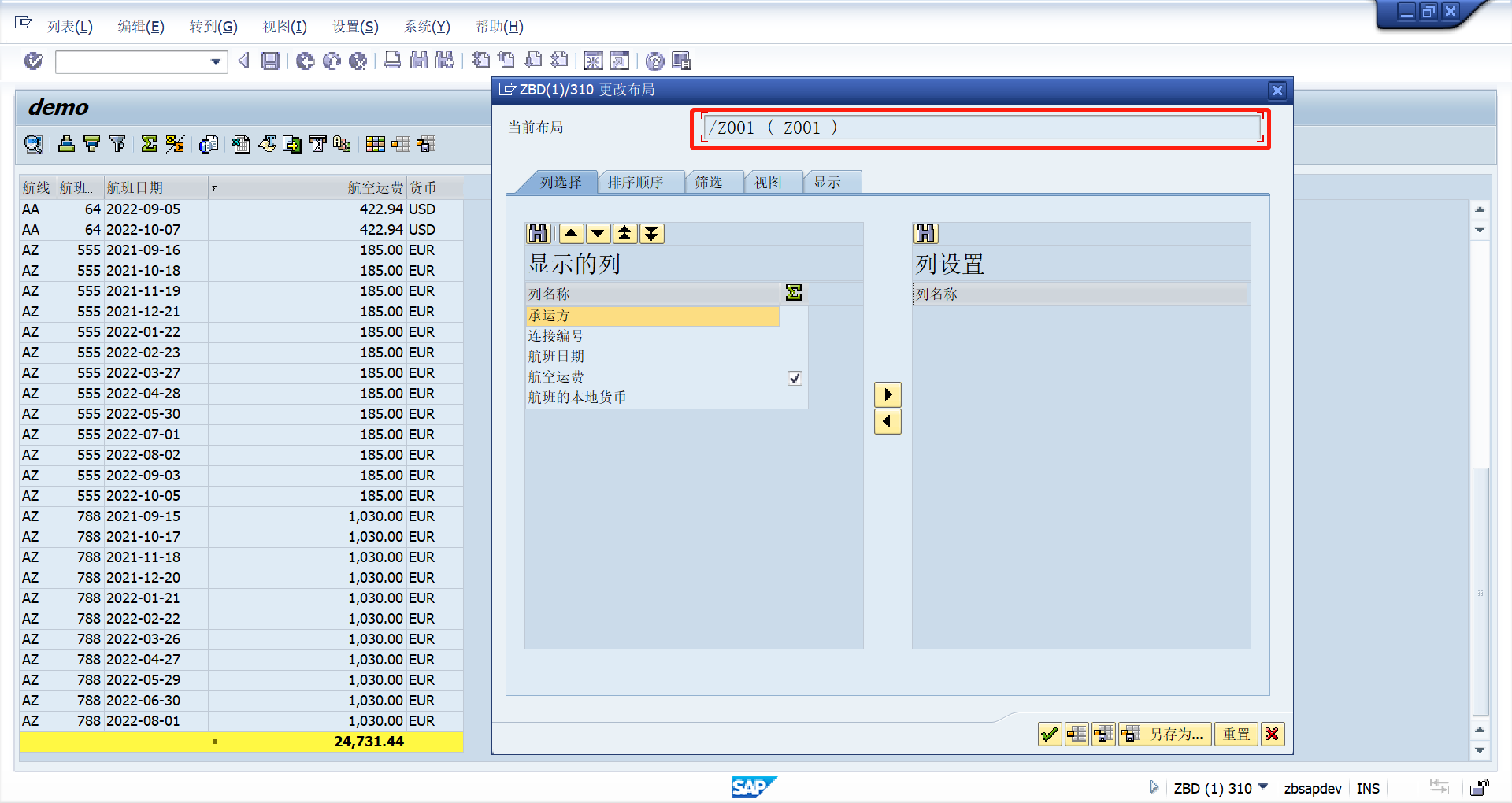
Task: Click inside the command input field
Action: tap(130, 61)
